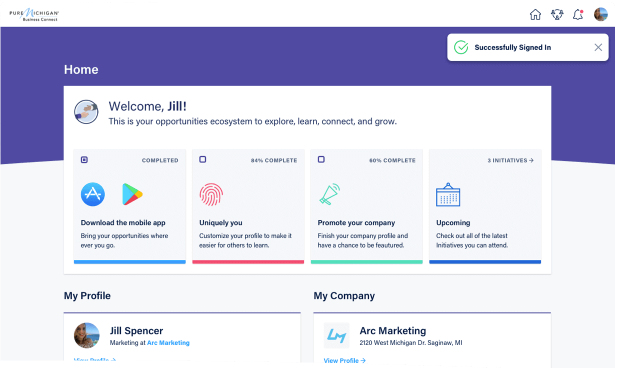
Task: Dismiss the Successfully Signed In notification
Action: point(598,47)
